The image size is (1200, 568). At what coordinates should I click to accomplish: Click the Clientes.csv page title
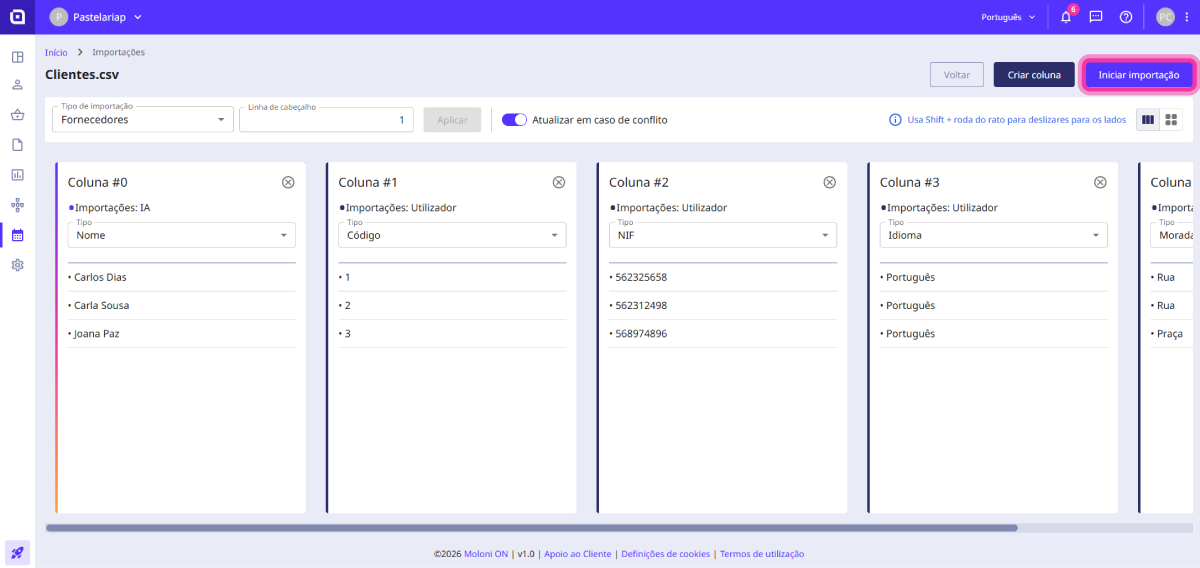click(x=82, y=74)
